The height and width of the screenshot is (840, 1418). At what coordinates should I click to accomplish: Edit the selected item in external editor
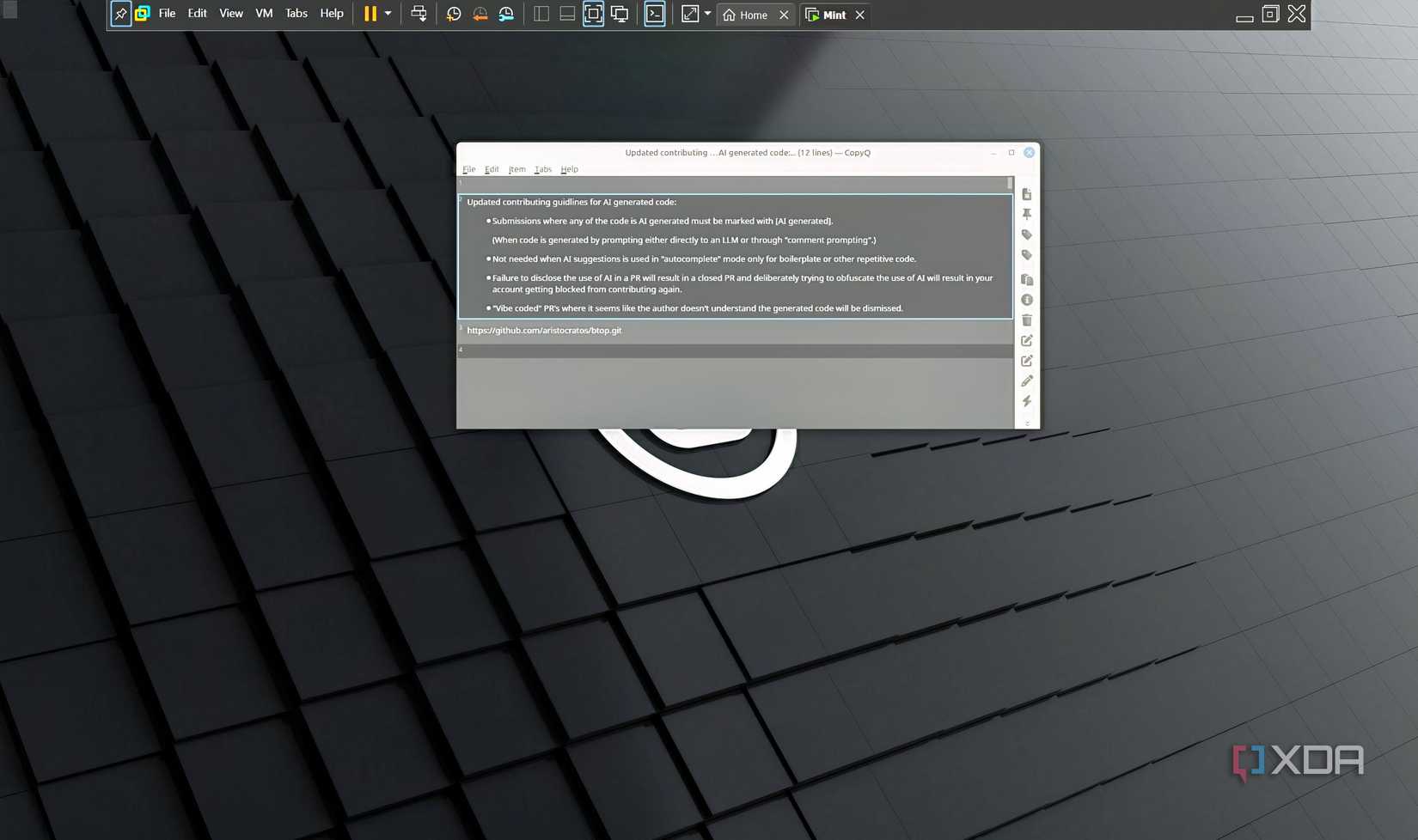[x=1026, y=360]
